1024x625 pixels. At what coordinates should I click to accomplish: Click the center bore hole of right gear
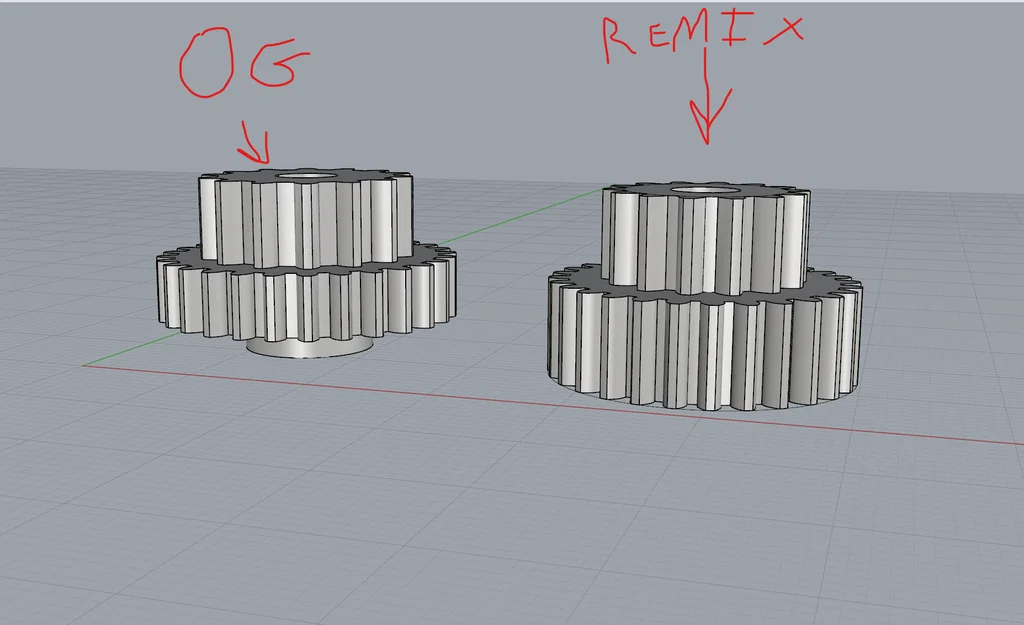(707, 191)
